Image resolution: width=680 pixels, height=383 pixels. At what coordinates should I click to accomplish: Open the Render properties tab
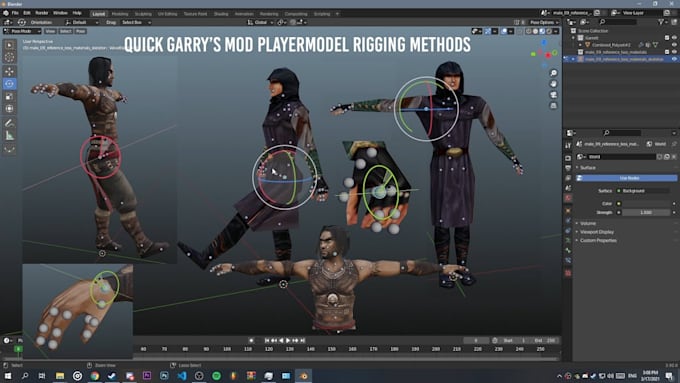click(x=568, y=158)
